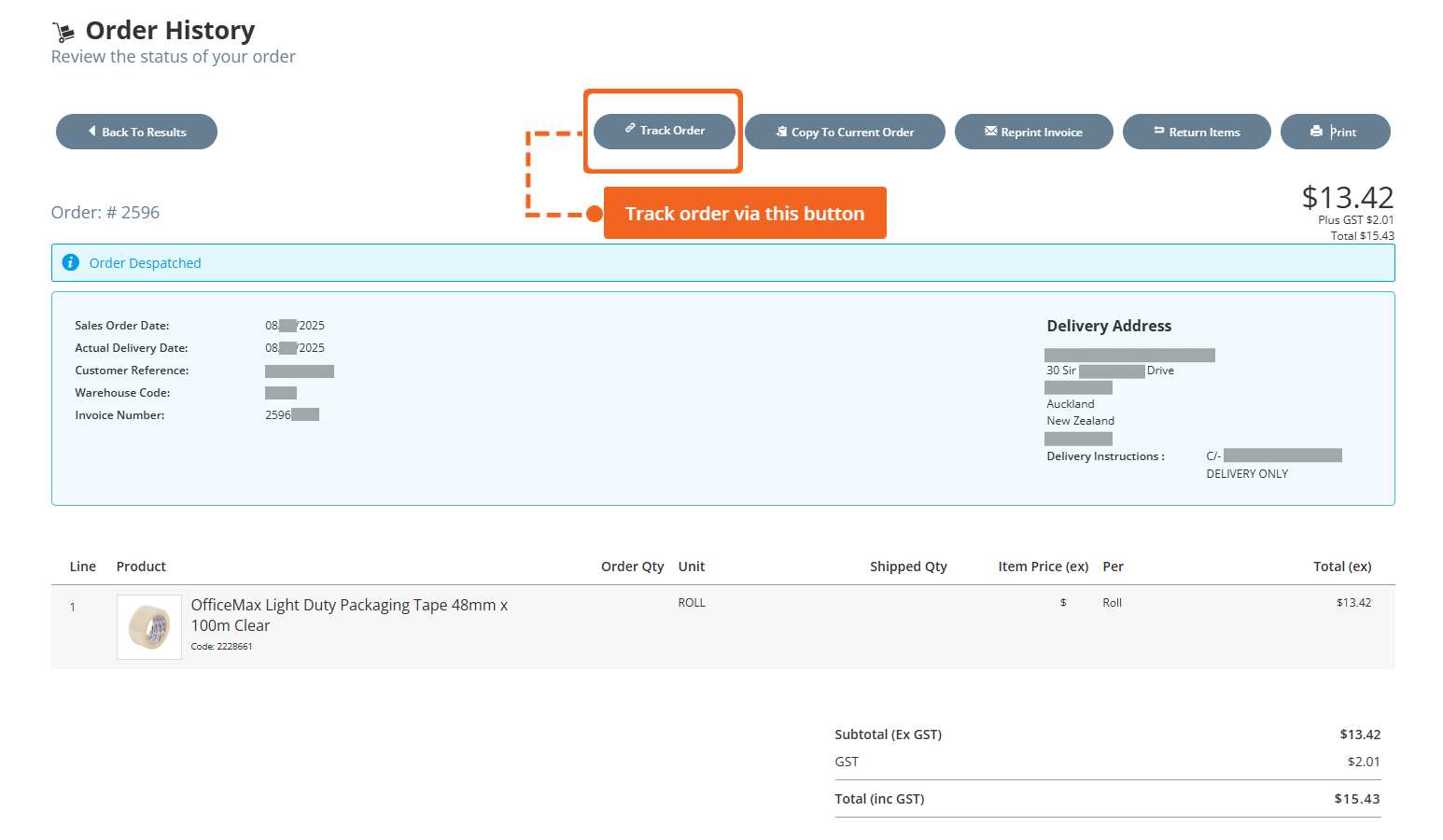Select the Track Order button
1443x840 pixels.
point(664,131)
